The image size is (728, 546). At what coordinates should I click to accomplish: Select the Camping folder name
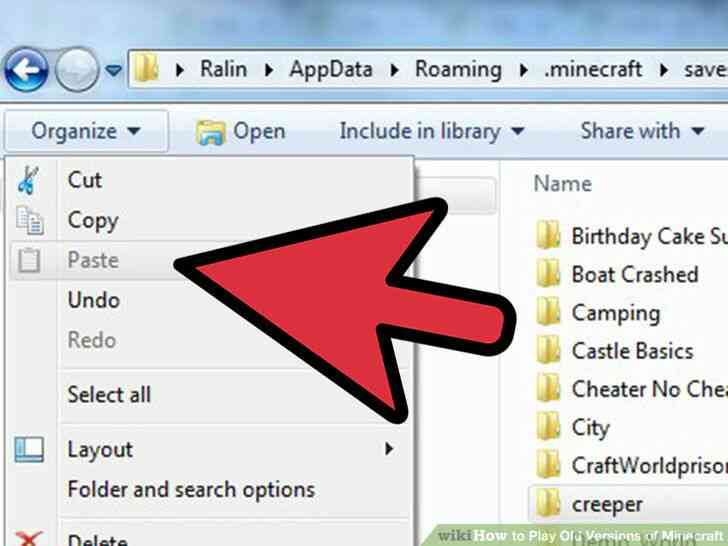coord(616,314)
